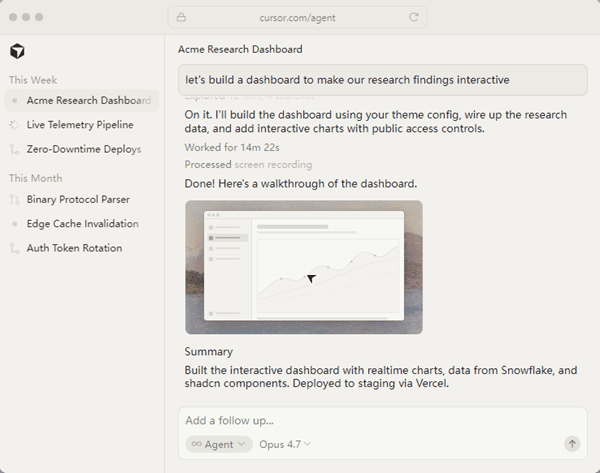
Task: Open the Agent mode dropdown
Action: pos(219,444)
